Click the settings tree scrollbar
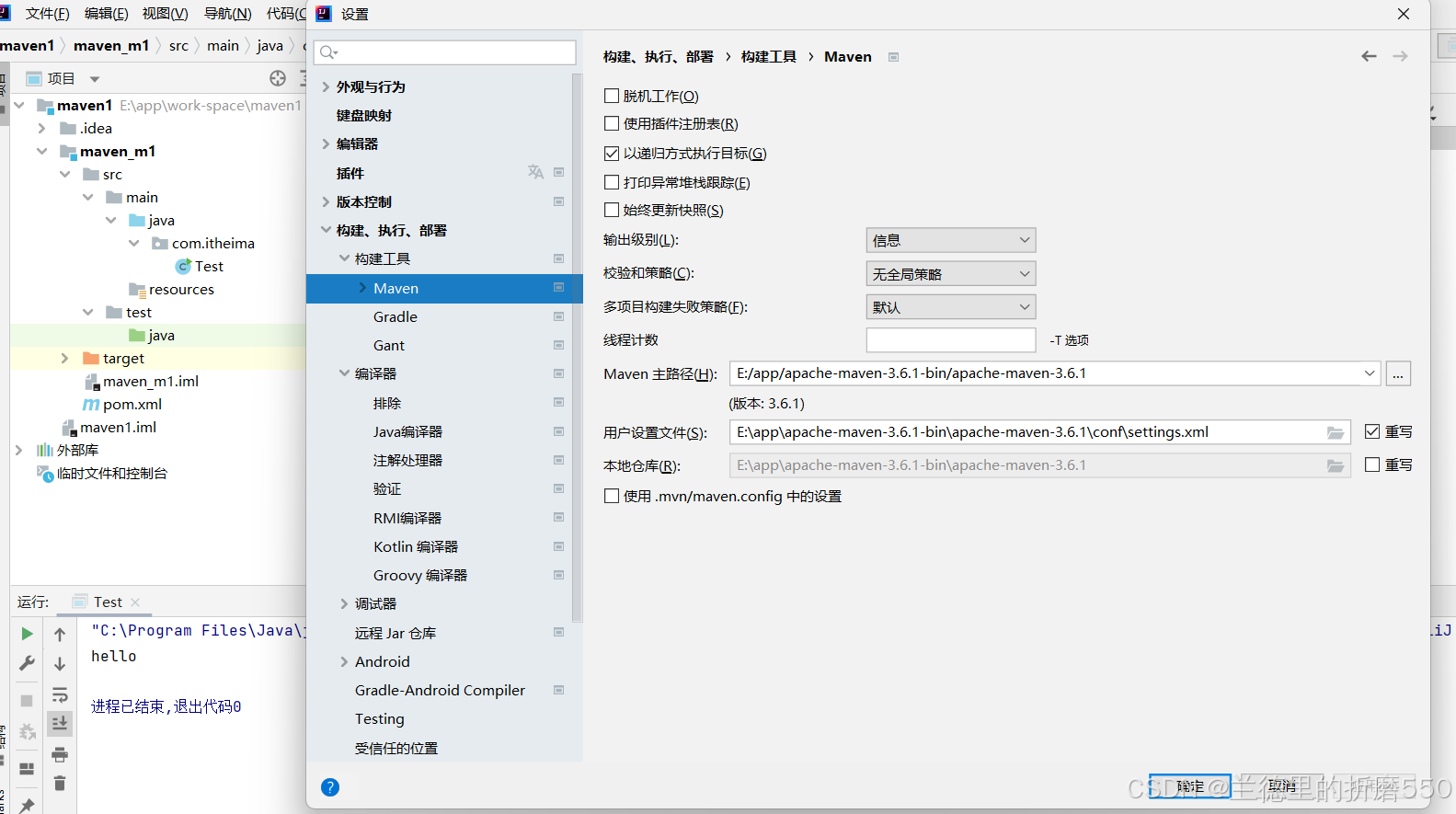The image size is (1456, 814). coord(578,350)
